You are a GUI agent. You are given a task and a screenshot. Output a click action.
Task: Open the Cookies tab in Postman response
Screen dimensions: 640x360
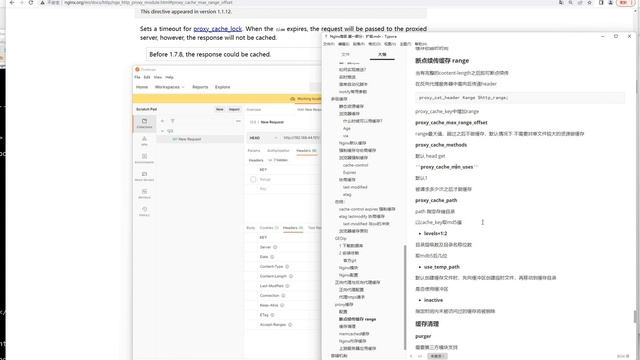tap(269, 228)
